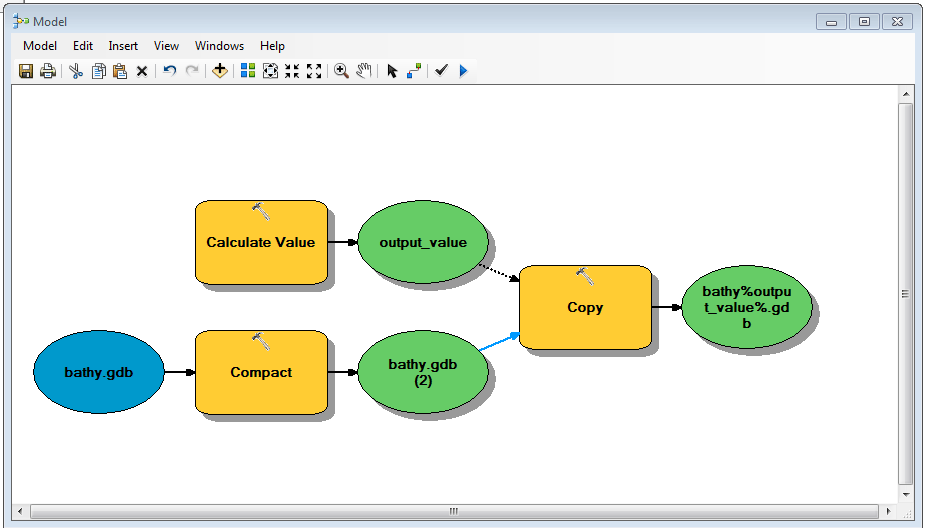The image size is (925, 528).
Task: Click the Copy tool element
Action: coord(585,307)
